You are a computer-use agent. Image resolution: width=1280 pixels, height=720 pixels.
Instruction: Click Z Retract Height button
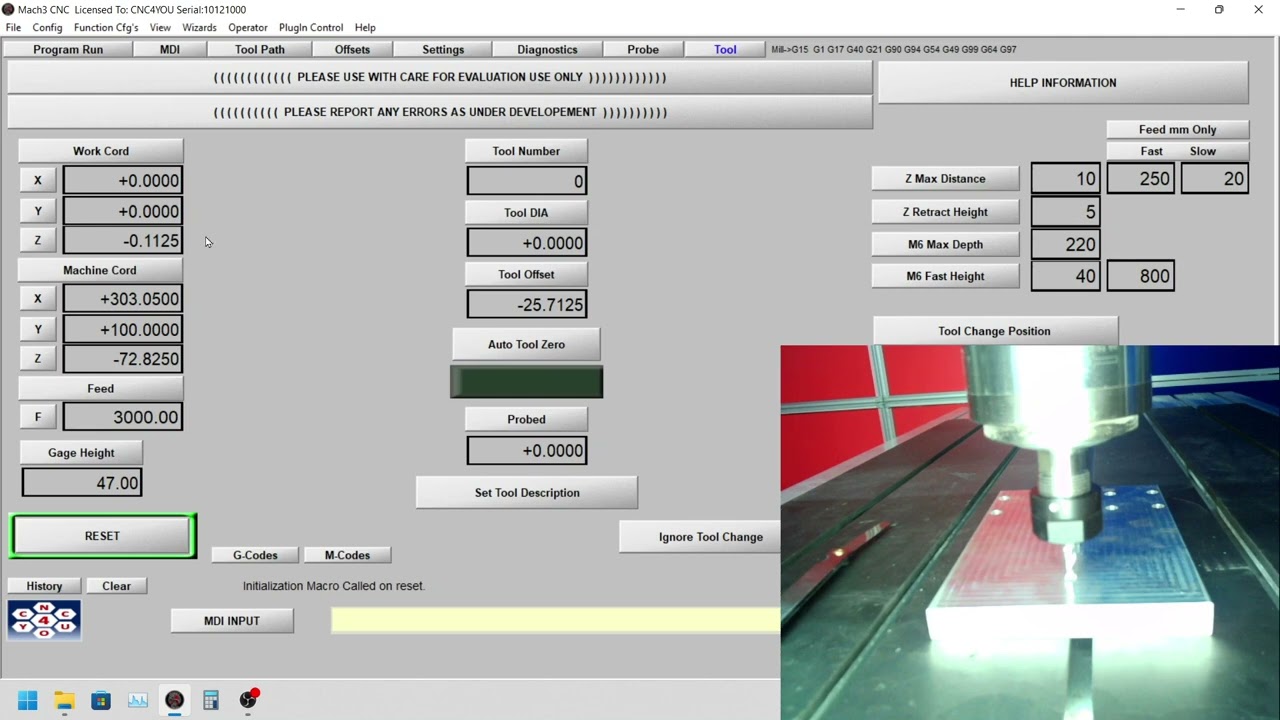pyautogui.click(x=945, y=212)
